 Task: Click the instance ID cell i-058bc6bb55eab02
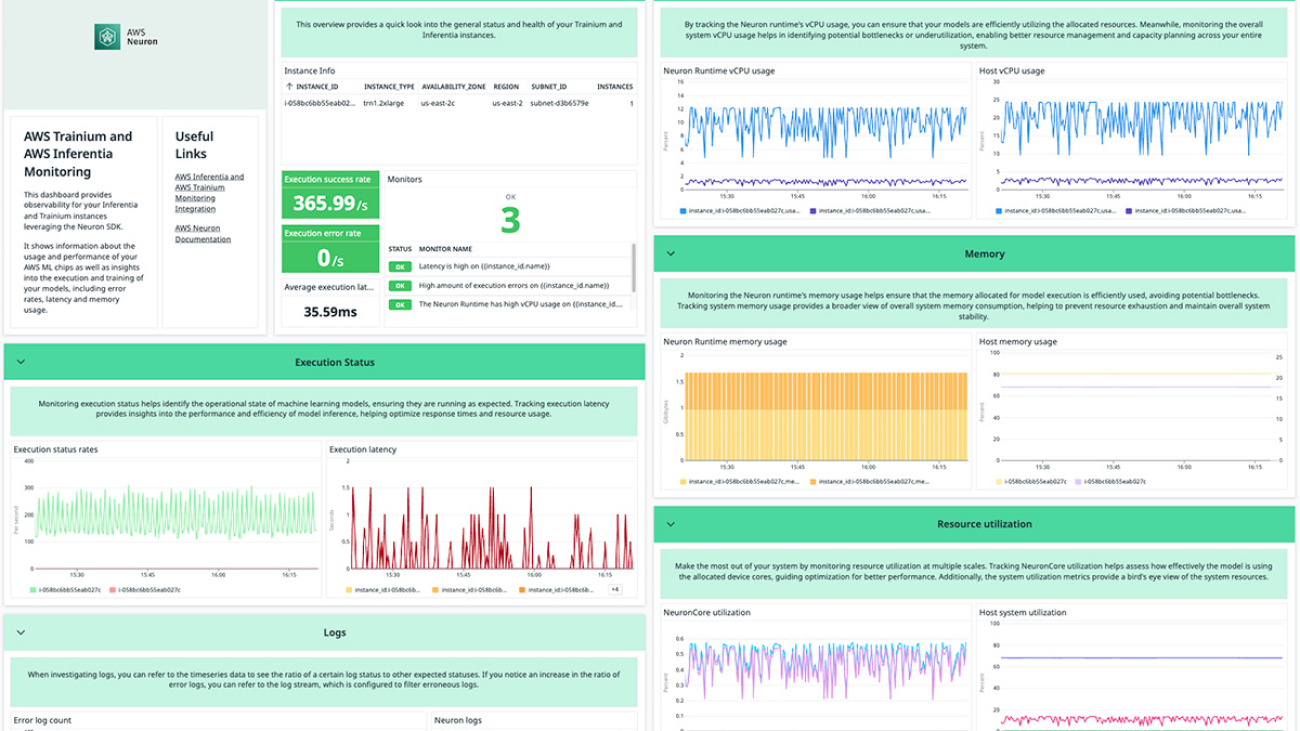(320, 103)
